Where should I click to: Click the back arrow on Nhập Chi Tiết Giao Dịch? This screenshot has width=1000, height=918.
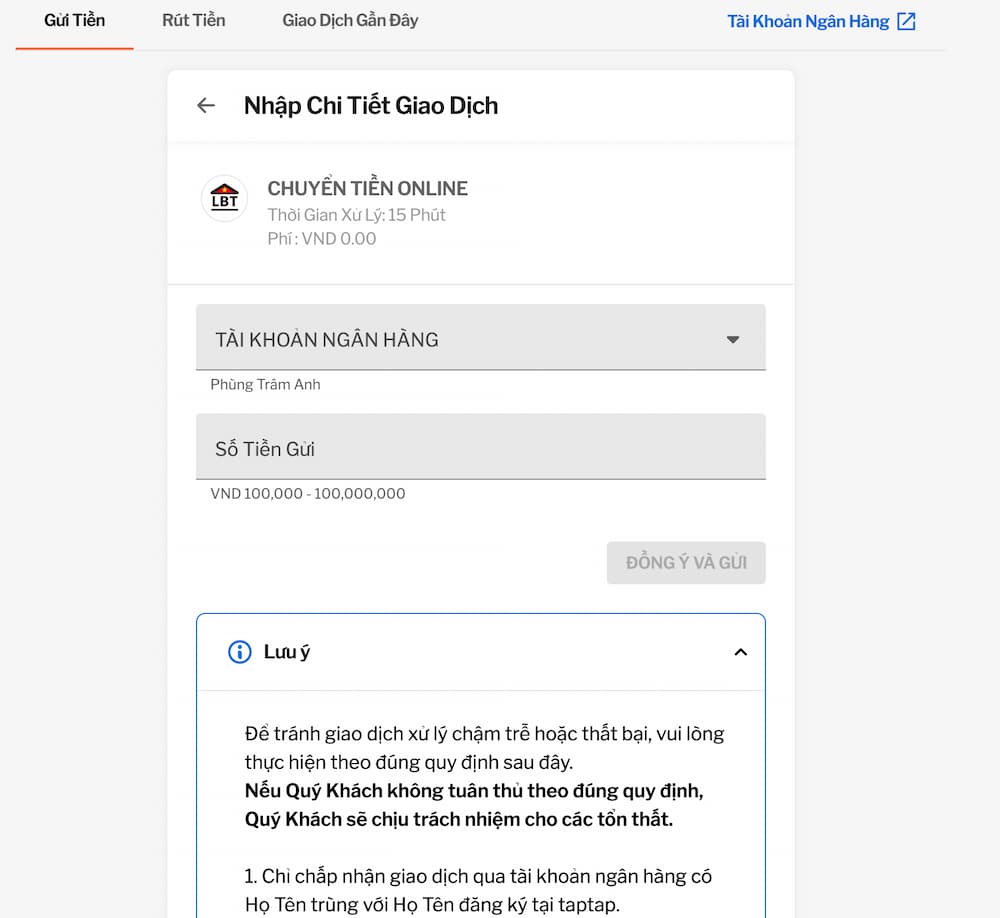coord(205,105)
